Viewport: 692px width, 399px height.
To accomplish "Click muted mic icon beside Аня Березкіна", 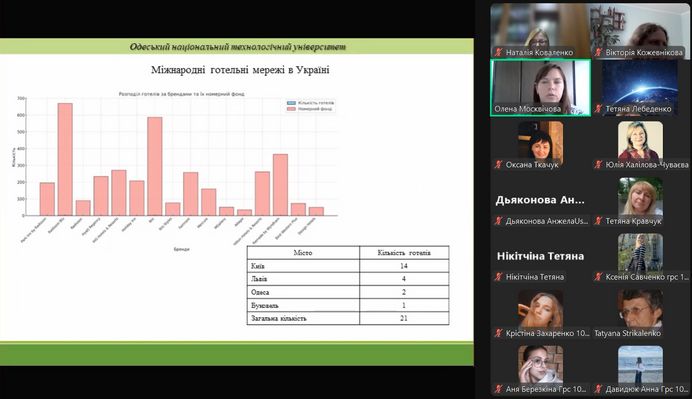I will coord(498,389).
